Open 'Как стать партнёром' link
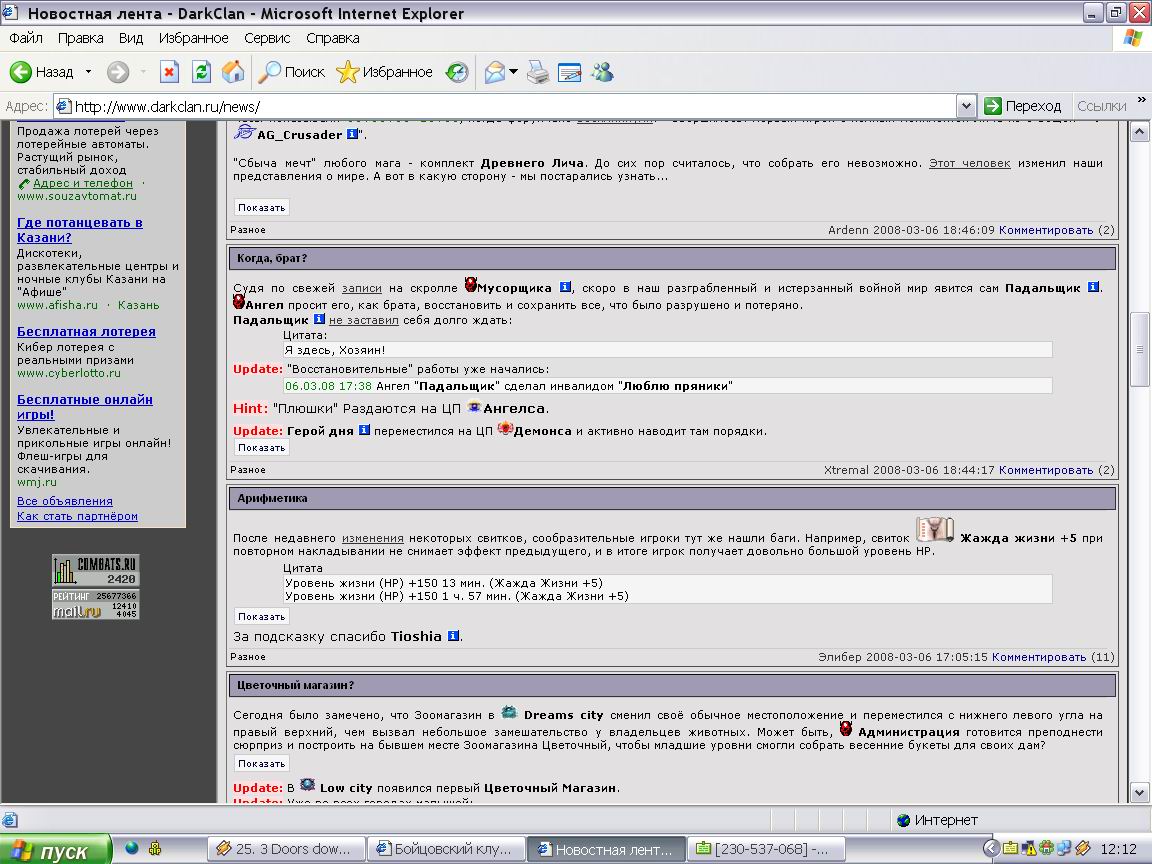The image size is (1152, 864). click(x=77, y=516)
